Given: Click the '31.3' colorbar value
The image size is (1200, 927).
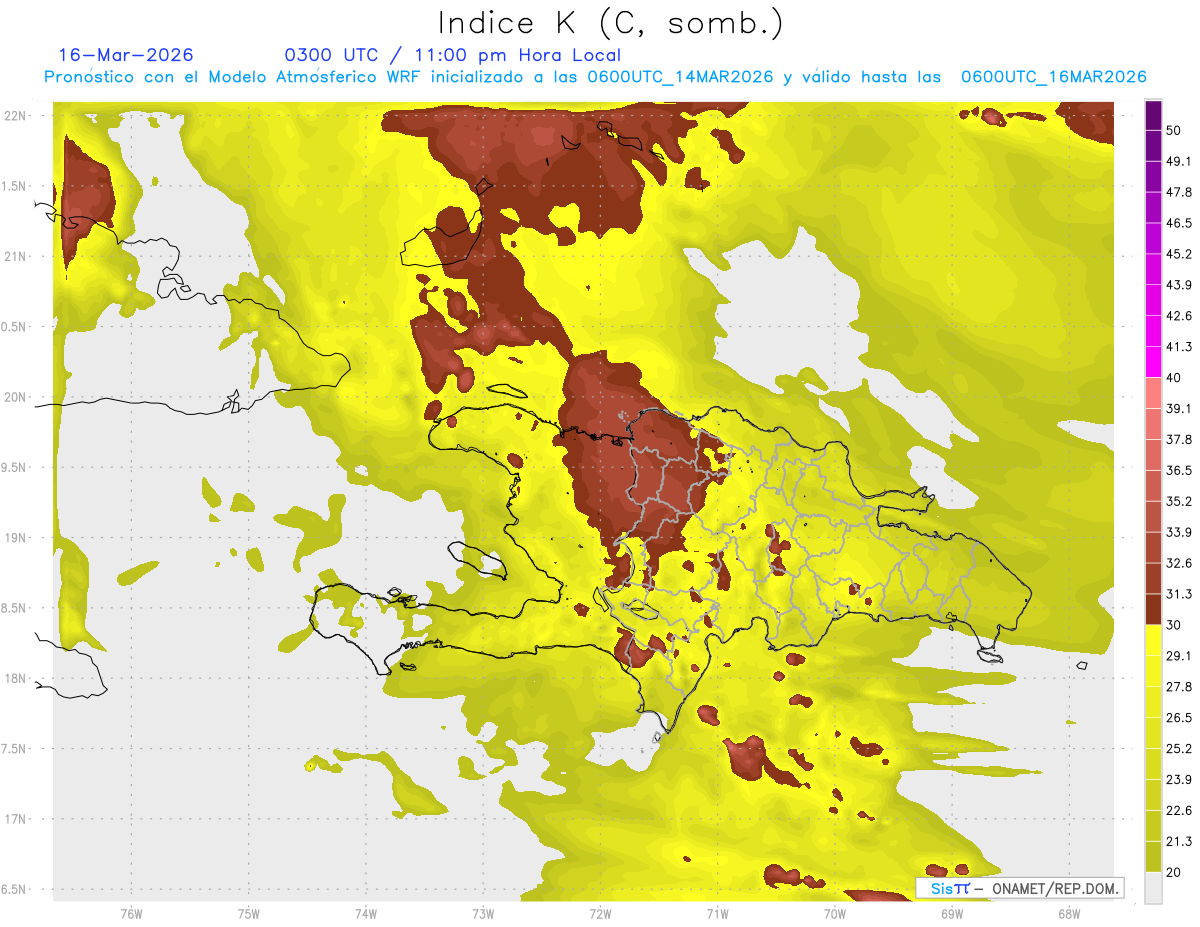Looking at the screenshot, I should point(1179,594).
